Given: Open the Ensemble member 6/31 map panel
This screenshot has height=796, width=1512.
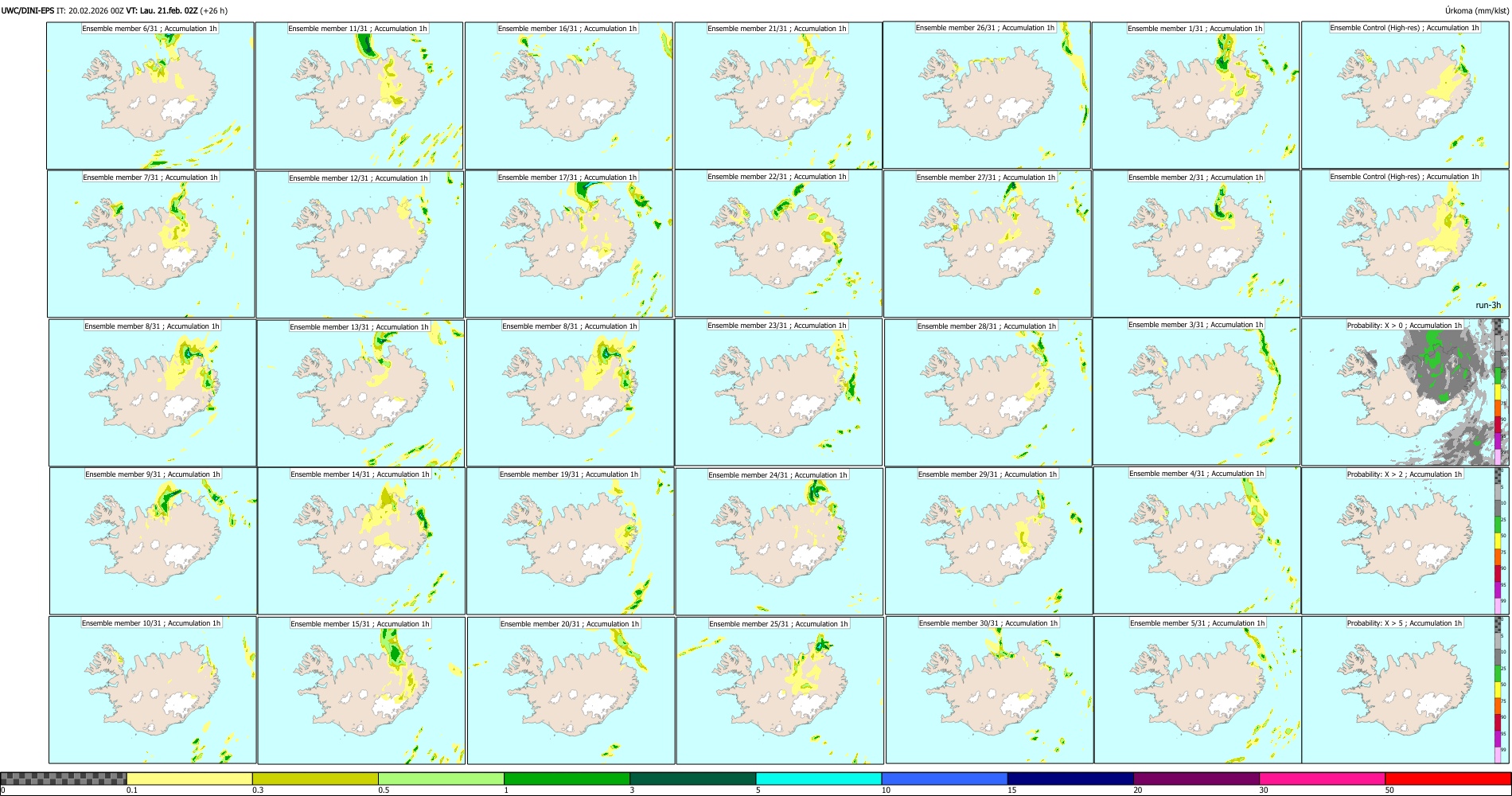Looking at the screenshot, I should click(x=150, y=96).
